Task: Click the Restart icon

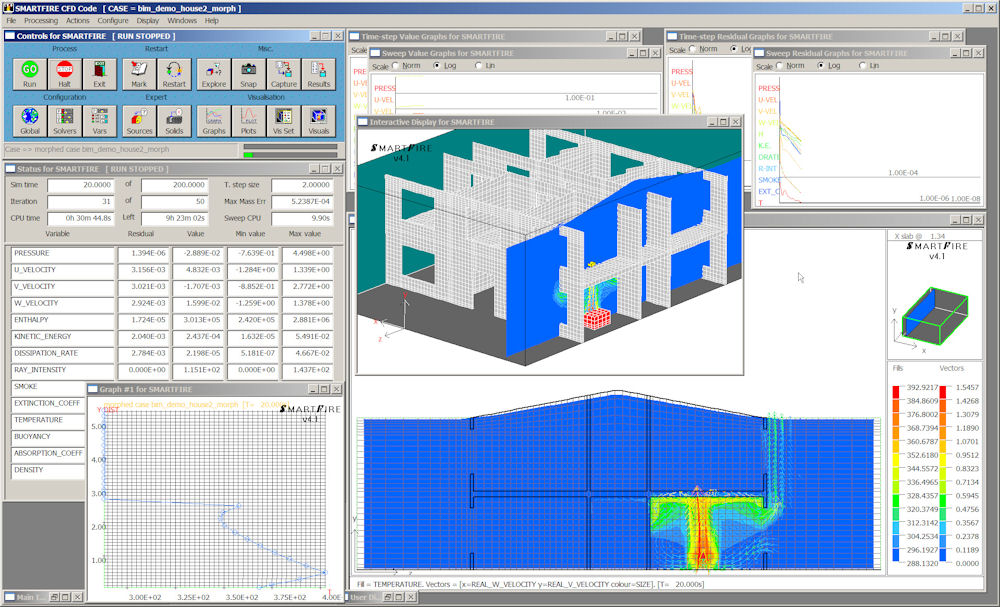Action: click(174, 74)
